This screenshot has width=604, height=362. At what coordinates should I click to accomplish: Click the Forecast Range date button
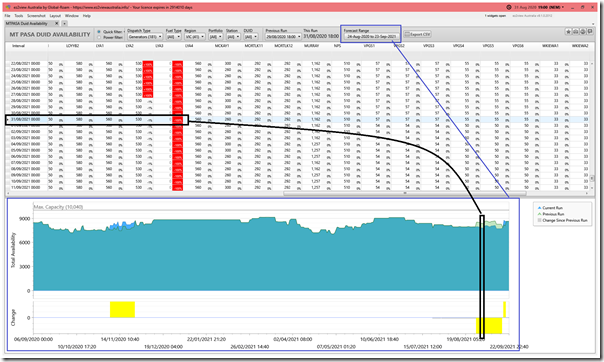[x=371, y=37]
